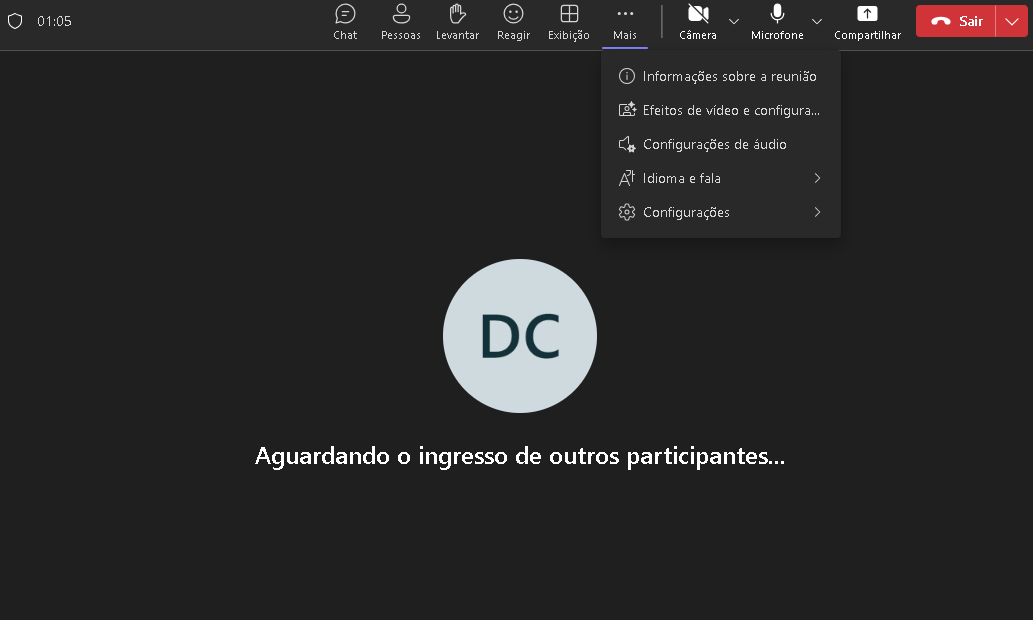
Task: Click the info icon for meeting information
Action: tap(627, 76)
